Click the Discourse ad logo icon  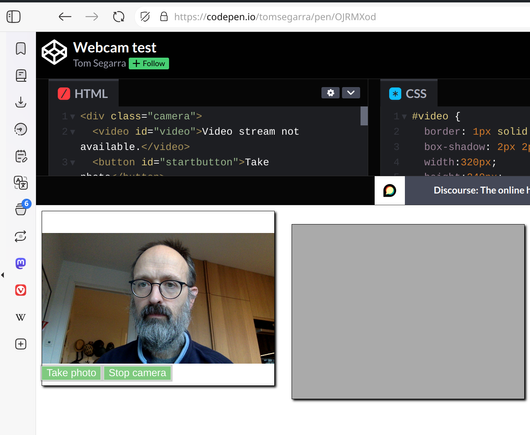[x=390, y=190]
